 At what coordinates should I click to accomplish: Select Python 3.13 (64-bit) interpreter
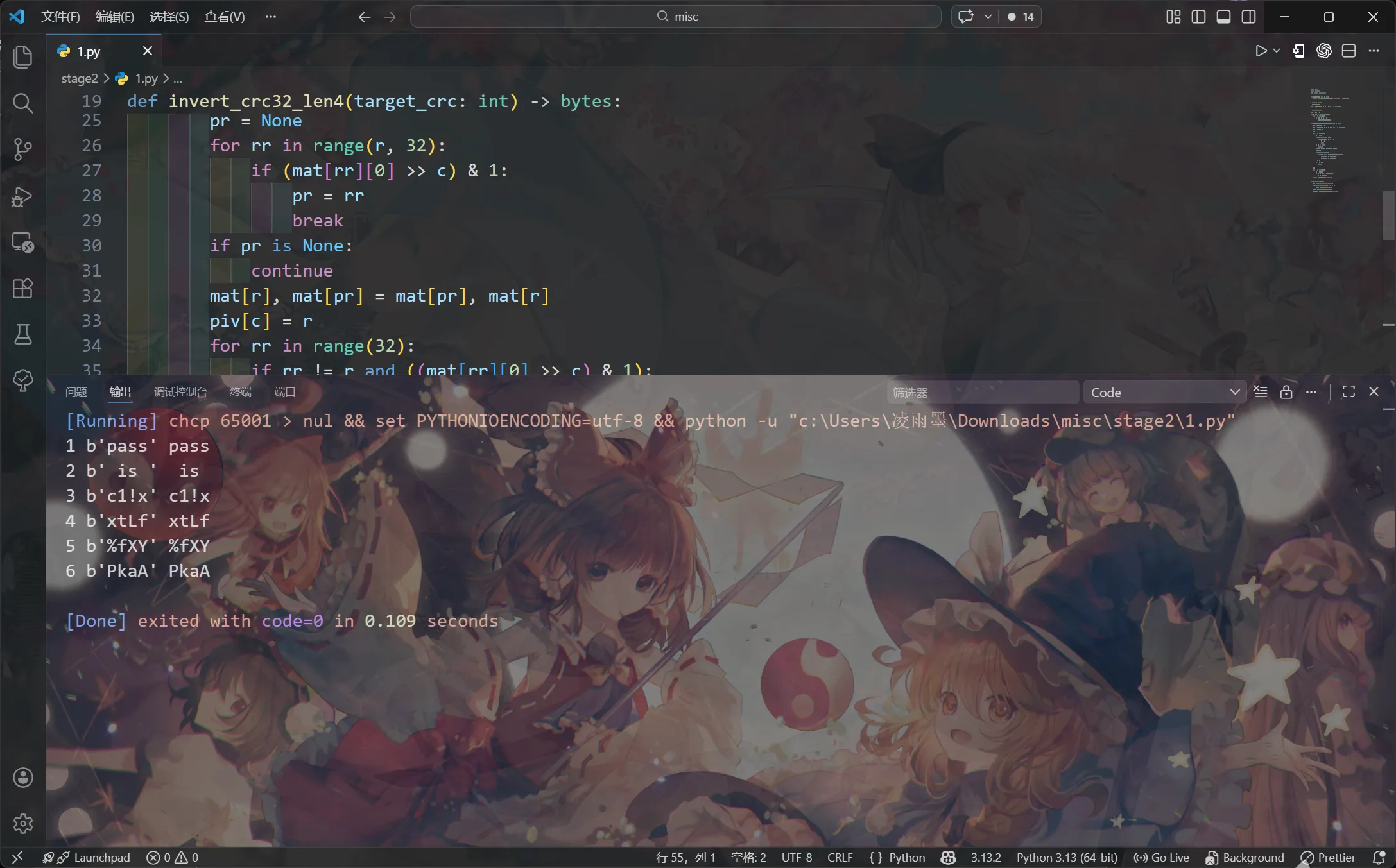(1067, 857)
